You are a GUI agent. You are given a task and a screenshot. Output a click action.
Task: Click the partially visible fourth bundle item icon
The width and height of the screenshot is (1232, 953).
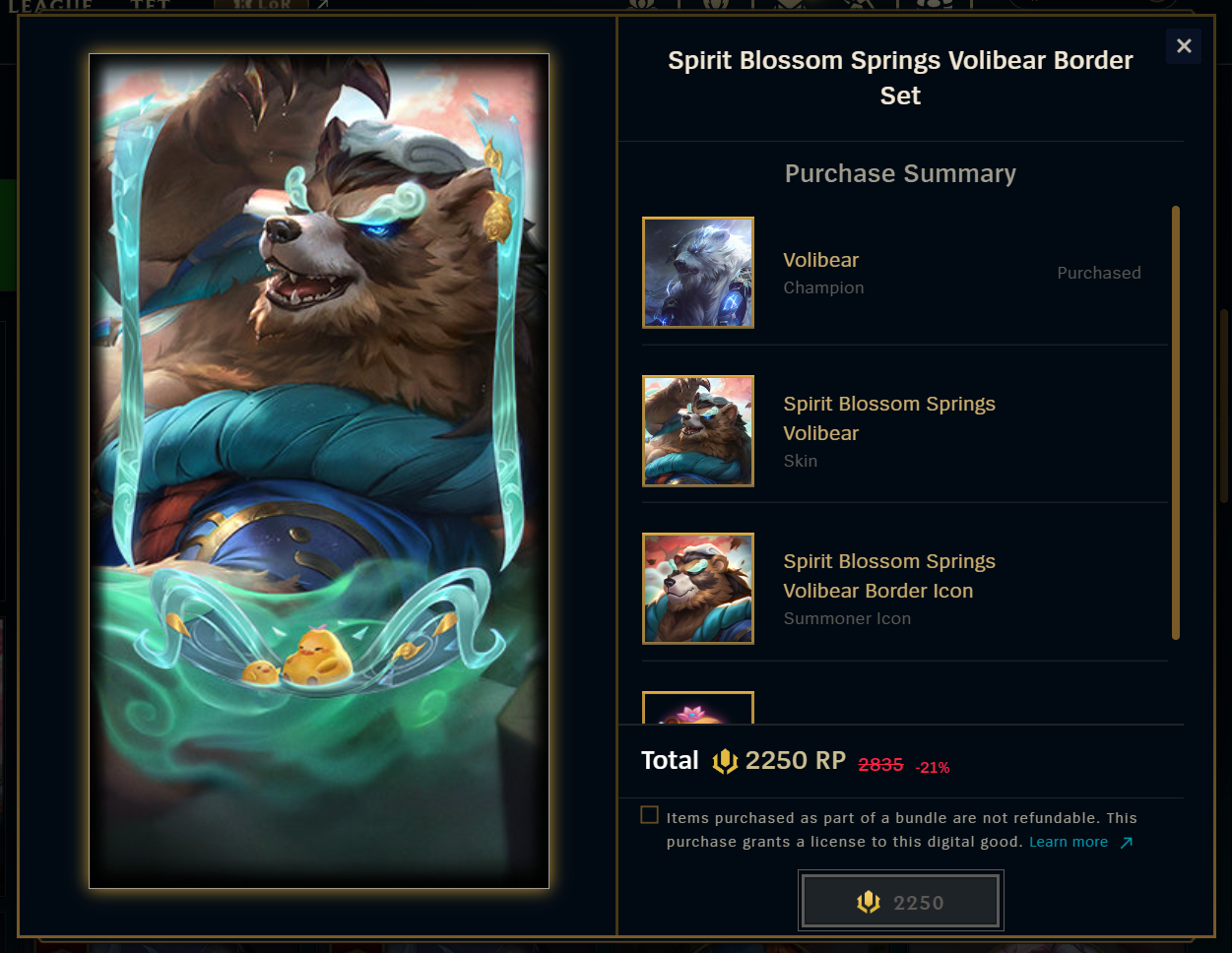698,708
